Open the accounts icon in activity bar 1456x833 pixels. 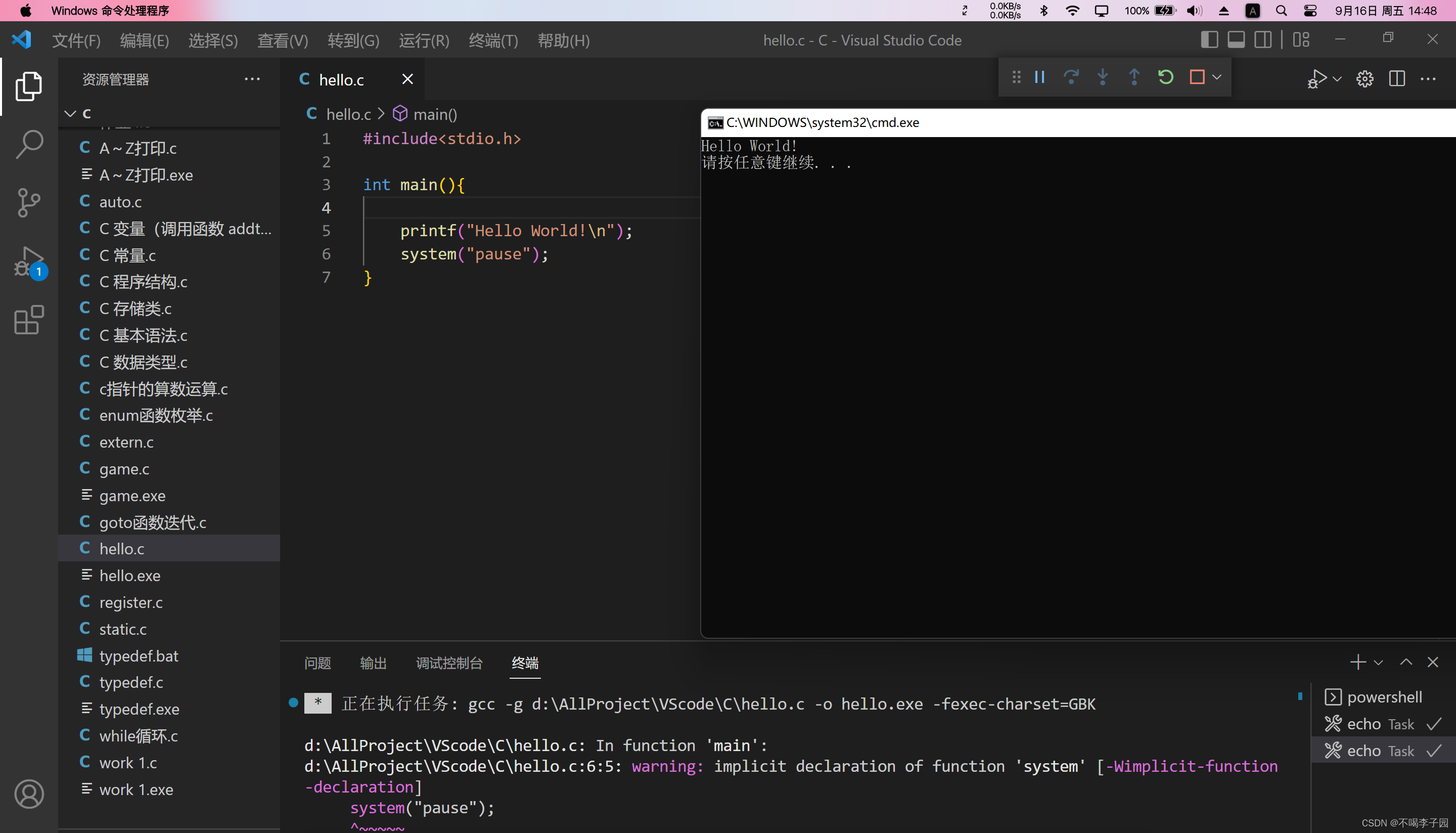pos(29,794)
